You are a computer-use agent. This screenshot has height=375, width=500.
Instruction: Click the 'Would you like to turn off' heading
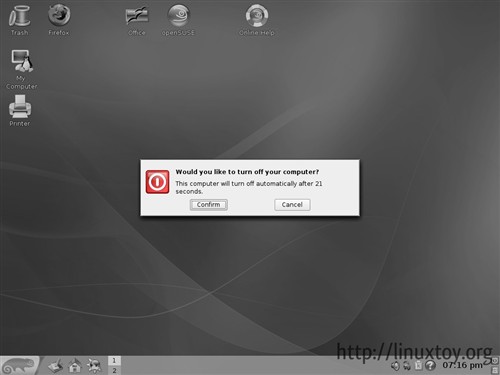coord(247,172)
